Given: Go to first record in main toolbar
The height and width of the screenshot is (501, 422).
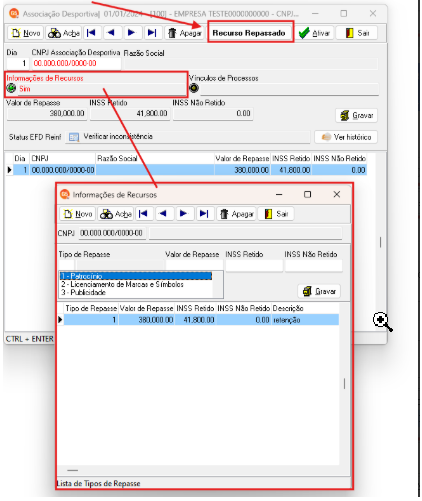Looking at the screenshot, I should pyautogui.click(x=92, y=33).
